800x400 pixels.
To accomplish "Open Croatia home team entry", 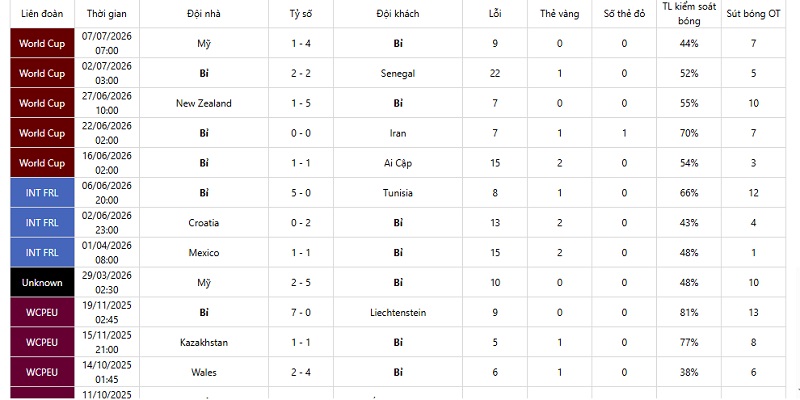I will [204, 223].
